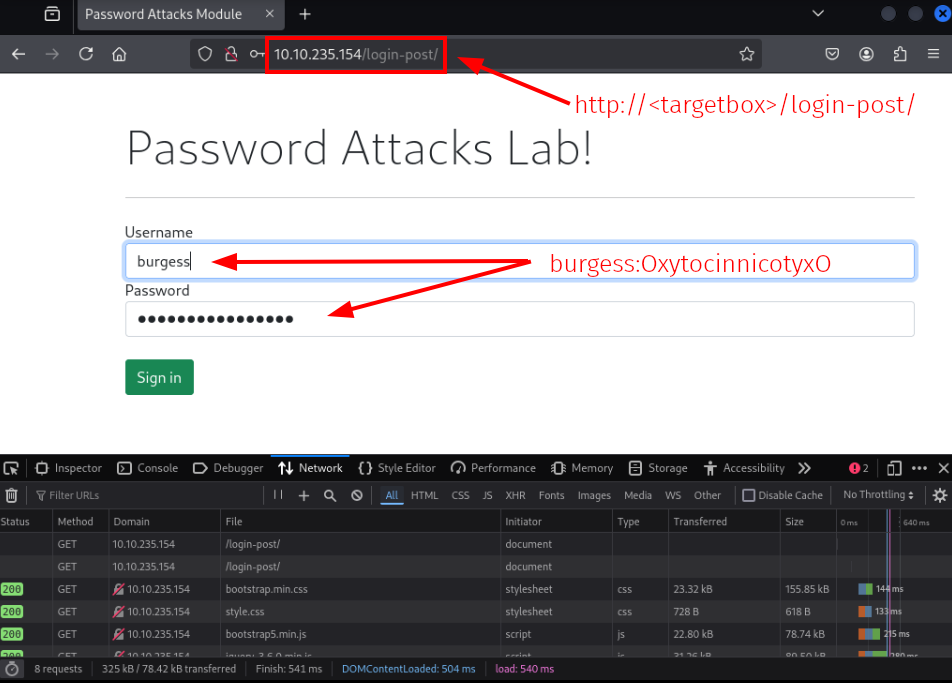This screenshot has height=683, width=952.
Task: Open the Storage tab in DevTools
Action: point(658,468)
